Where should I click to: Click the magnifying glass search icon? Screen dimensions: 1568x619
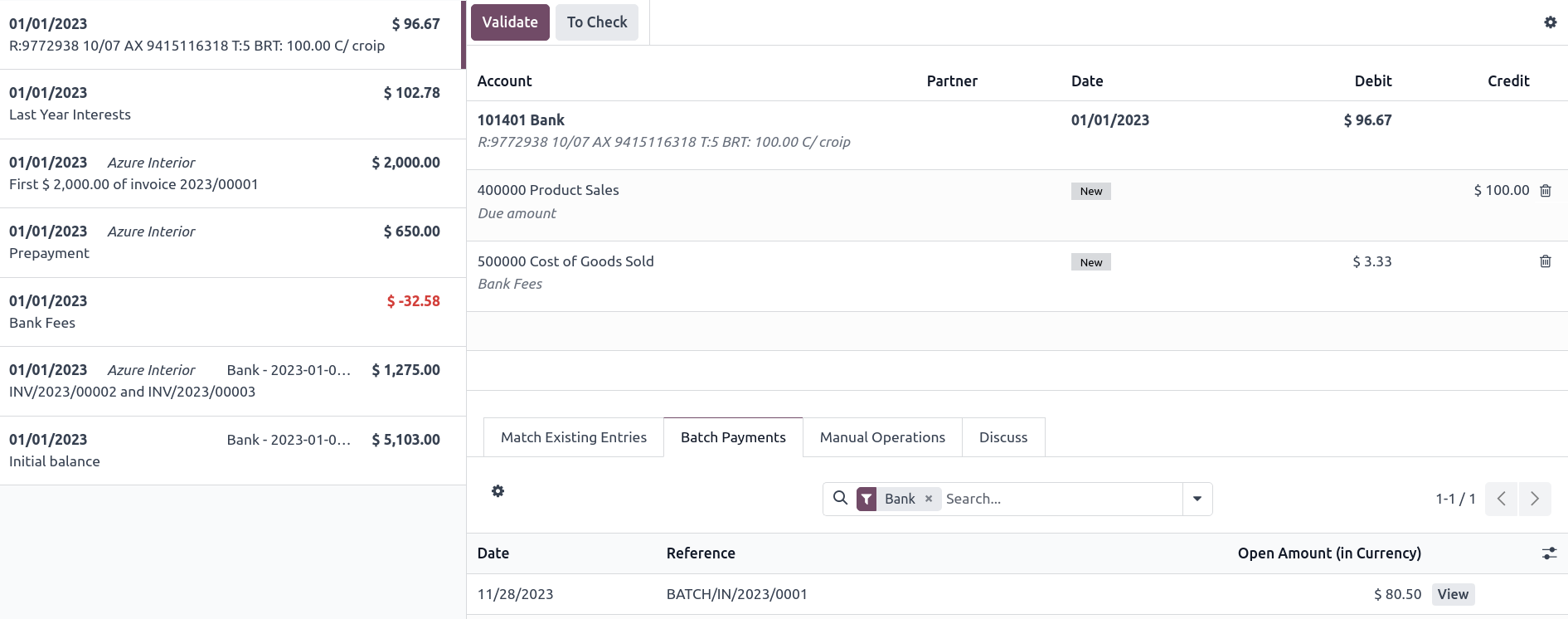840,498
